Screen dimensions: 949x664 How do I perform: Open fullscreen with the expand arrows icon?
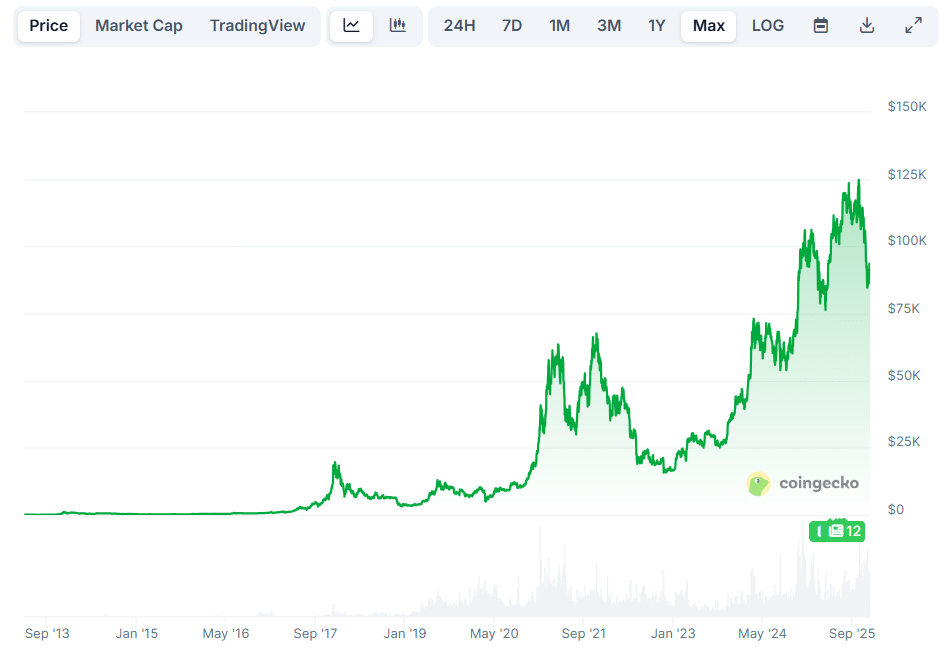coord(913,25)
